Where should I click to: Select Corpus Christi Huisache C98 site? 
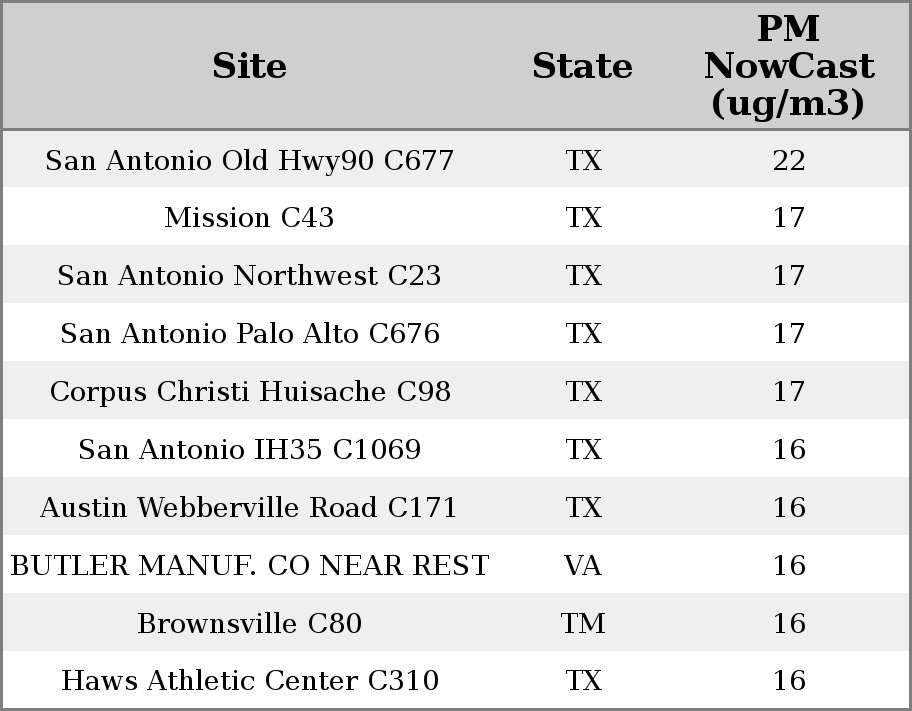(249, 392)
